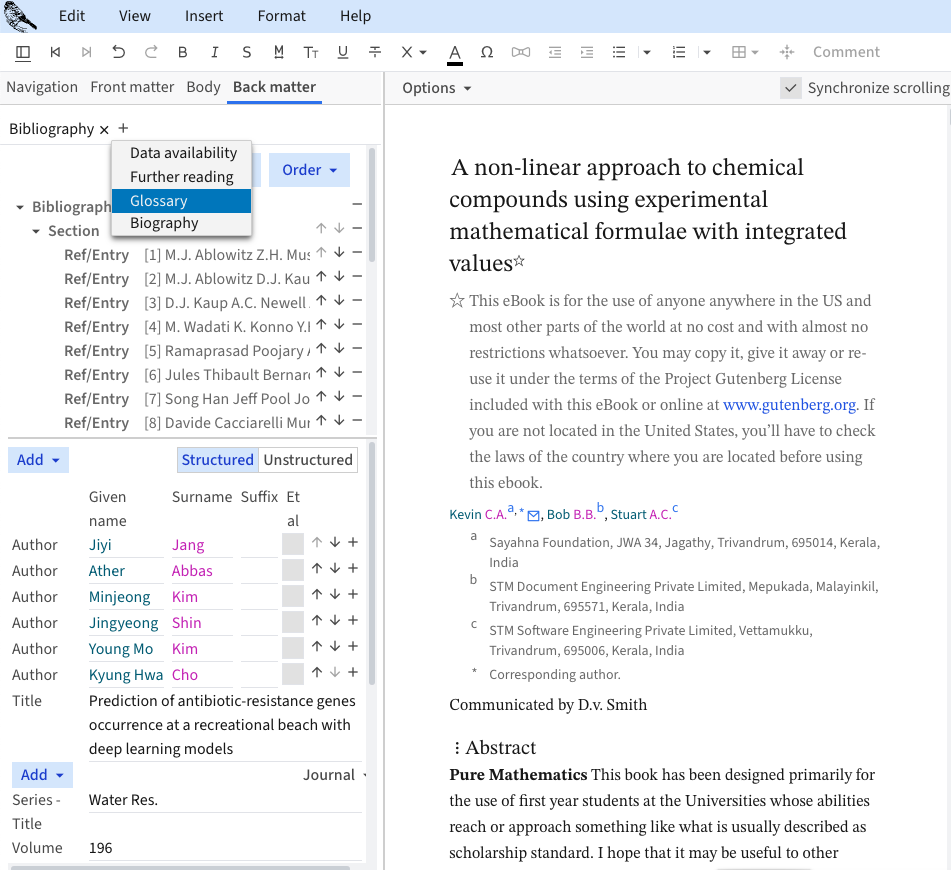Collapse the Section tree node
Screen dimensions: 951x870
point(36,231)
